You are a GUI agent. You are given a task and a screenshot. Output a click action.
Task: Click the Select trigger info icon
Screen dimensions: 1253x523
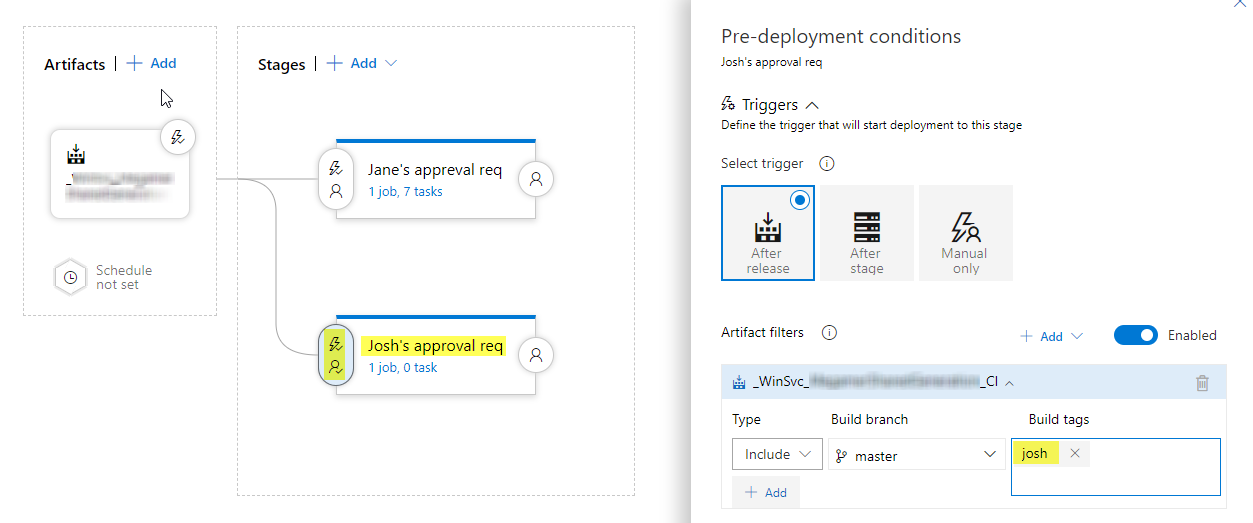coord(827,163)
